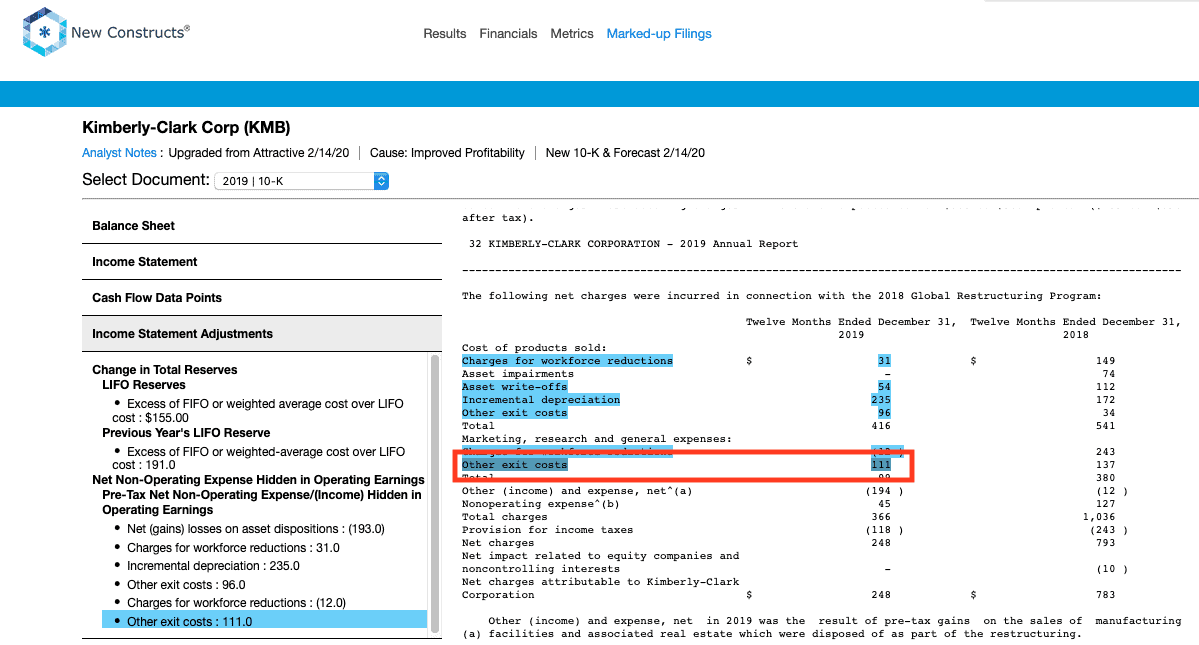Click highlighted Other exit costs : 111.0 item

tap(265, 621)
